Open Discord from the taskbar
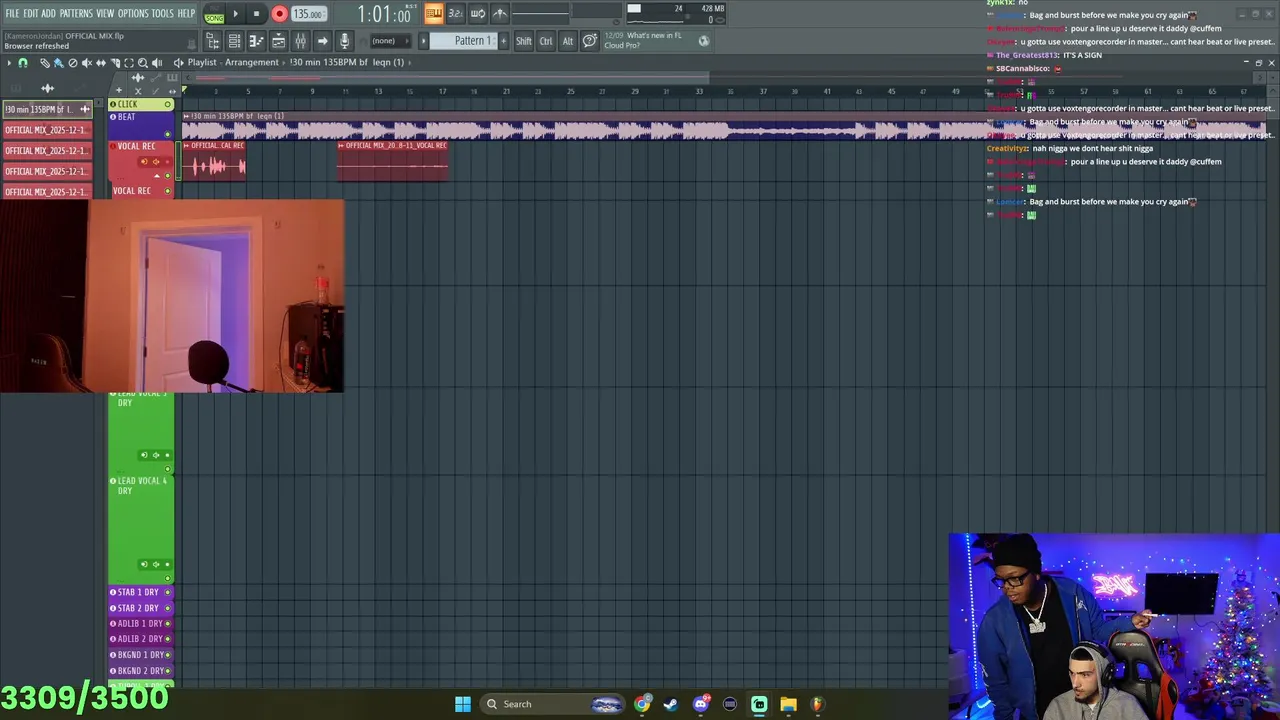This screenshot has height=720, width=1280. point(700,704)
